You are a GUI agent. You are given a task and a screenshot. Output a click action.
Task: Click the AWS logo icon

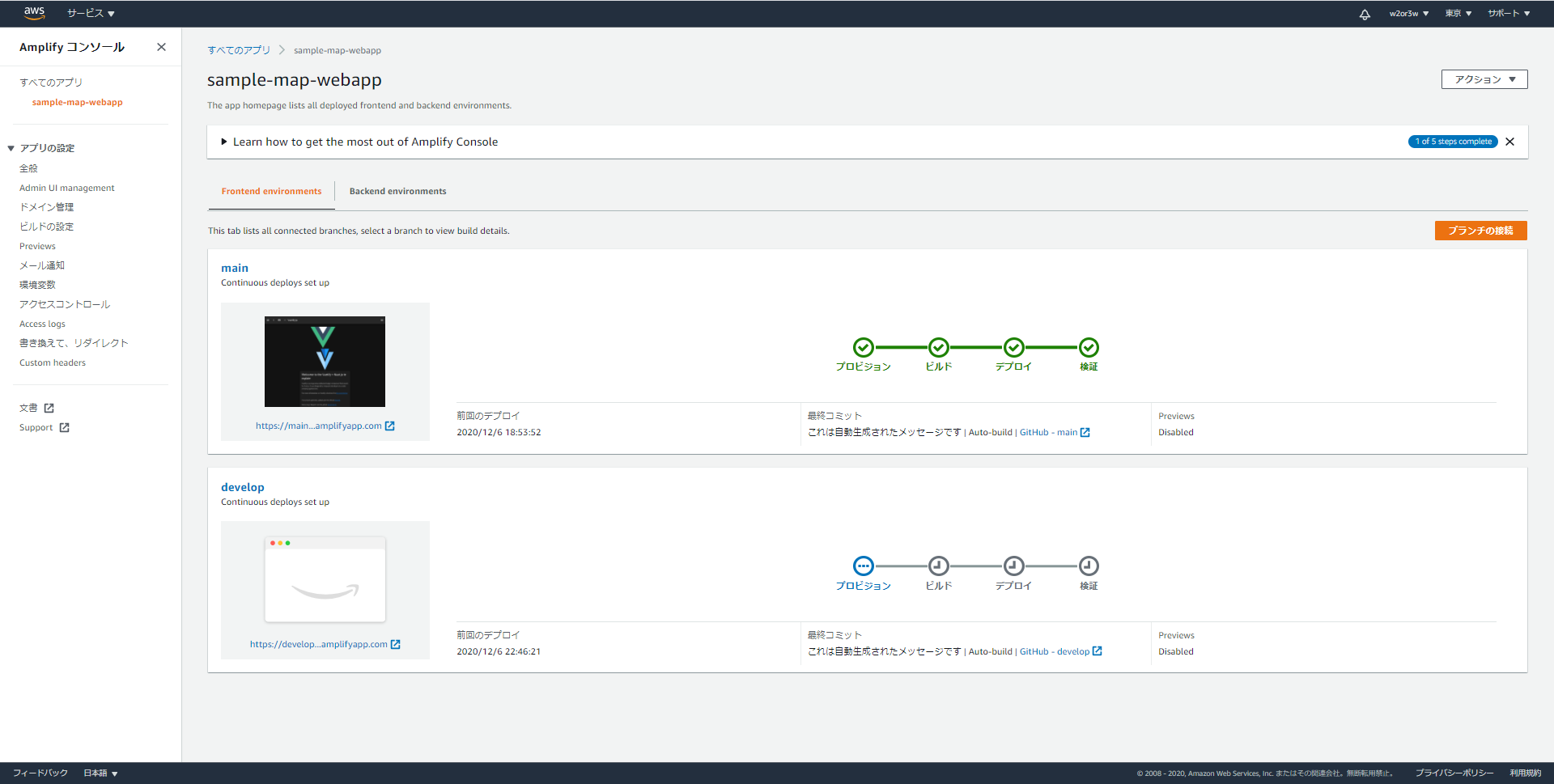(34, 13)
